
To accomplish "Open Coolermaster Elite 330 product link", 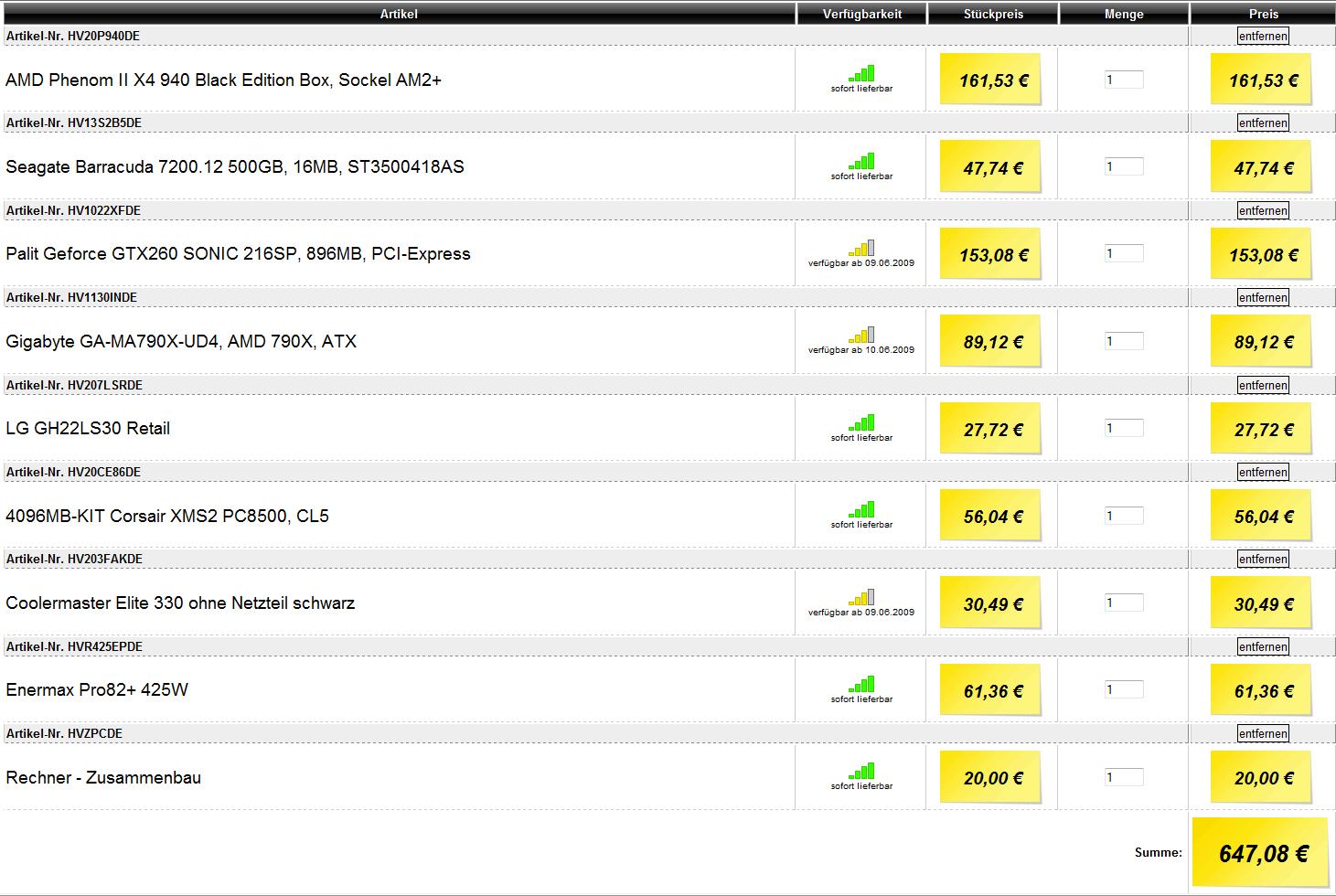I will (x=180, y=603).
